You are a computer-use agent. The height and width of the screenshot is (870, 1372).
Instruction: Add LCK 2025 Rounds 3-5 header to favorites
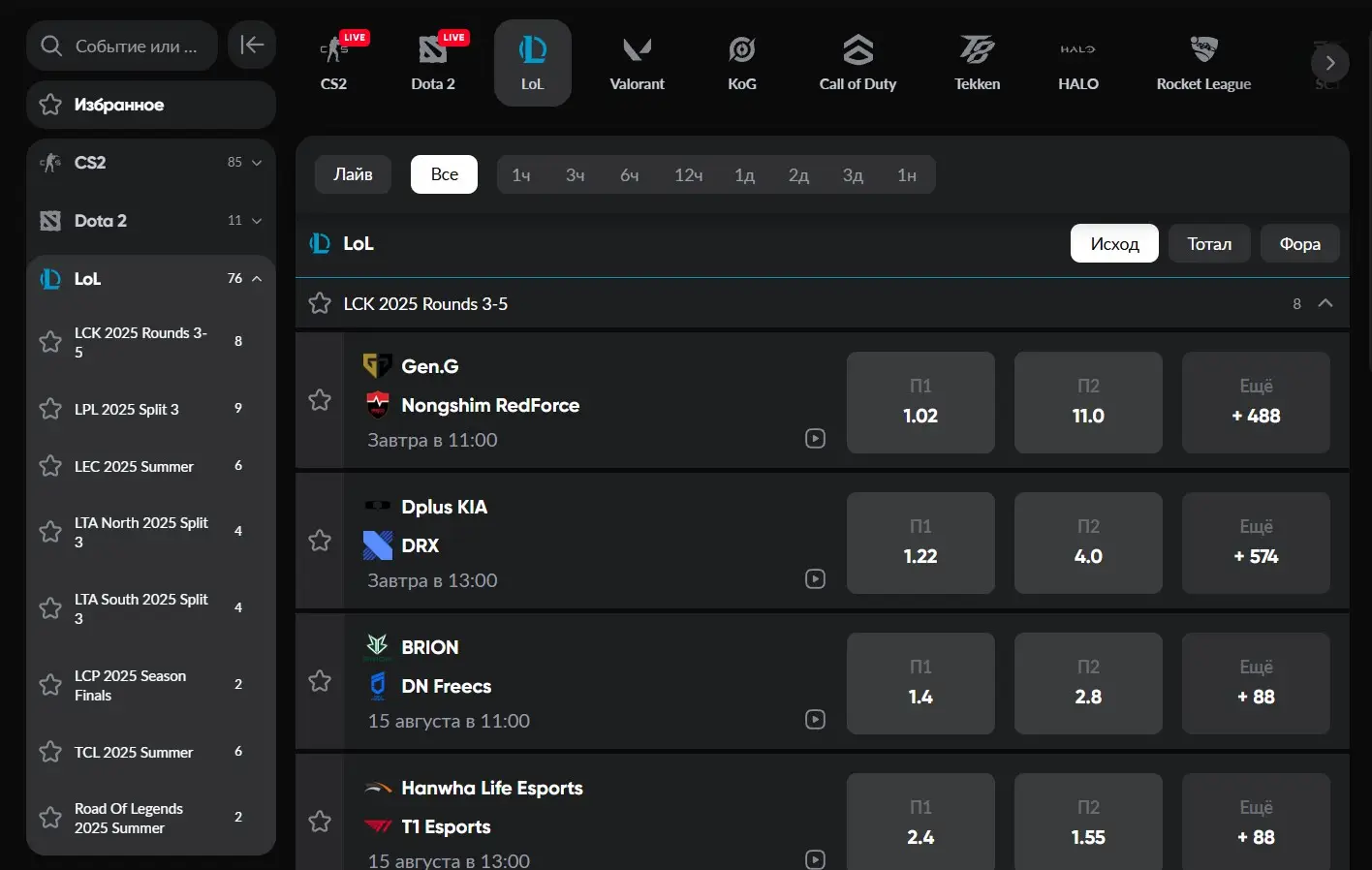[x=320, y=303]
